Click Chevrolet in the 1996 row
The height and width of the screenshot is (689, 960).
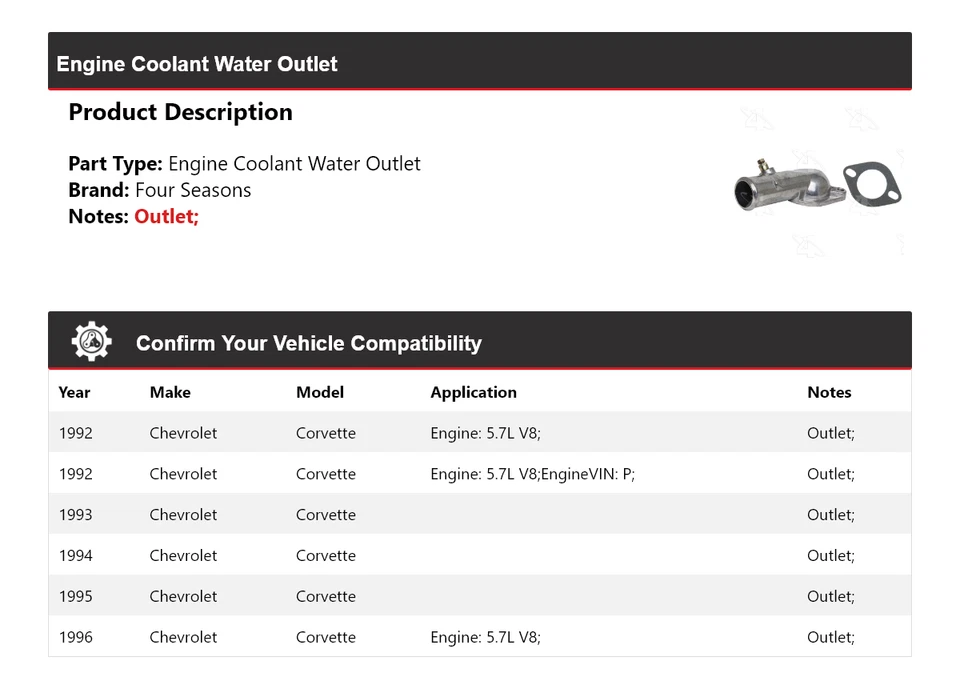pyautogui.click(x=183, y=637)
